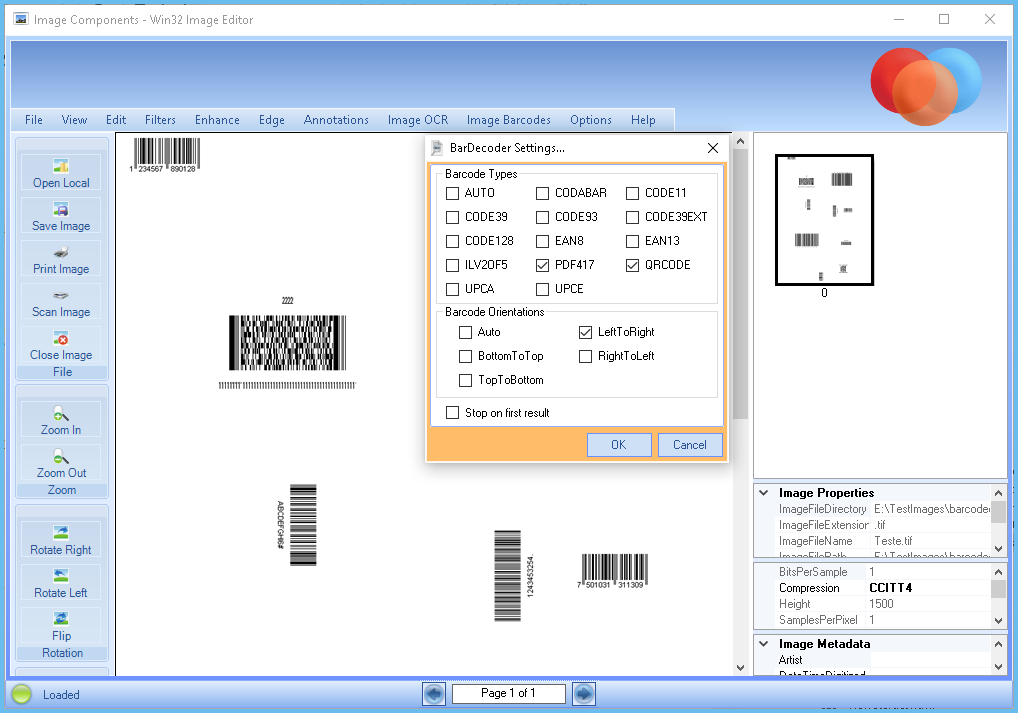This screenshot has height=713, width=1018.
Task: Click image viewer scroll down arrow
Action: (740, 668)
